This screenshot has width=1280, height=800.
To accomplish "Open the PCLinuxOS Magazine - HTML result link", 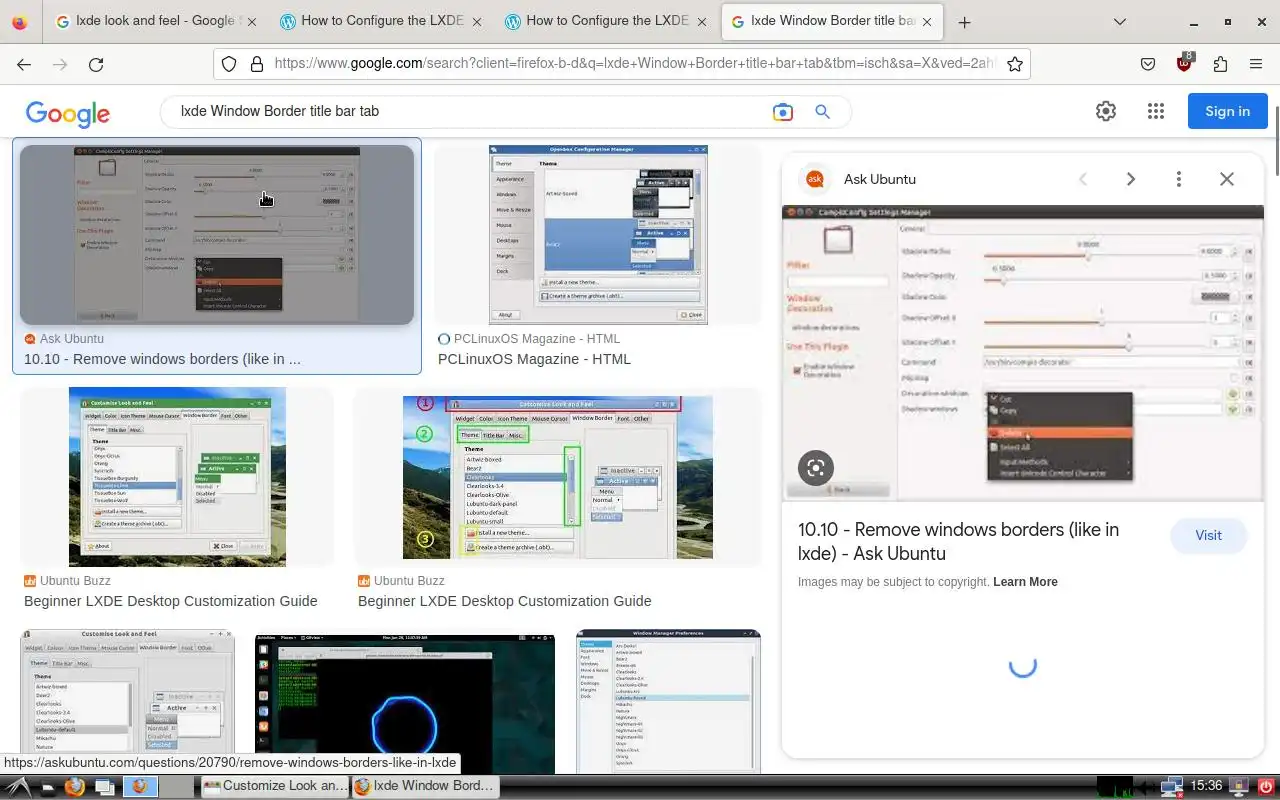I will point(534,359).
